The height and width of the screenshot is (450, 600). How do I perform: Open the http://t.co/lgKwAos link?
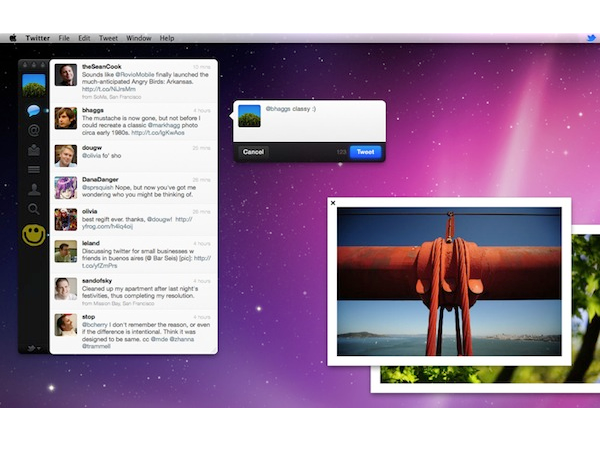(x=158, y=133)
